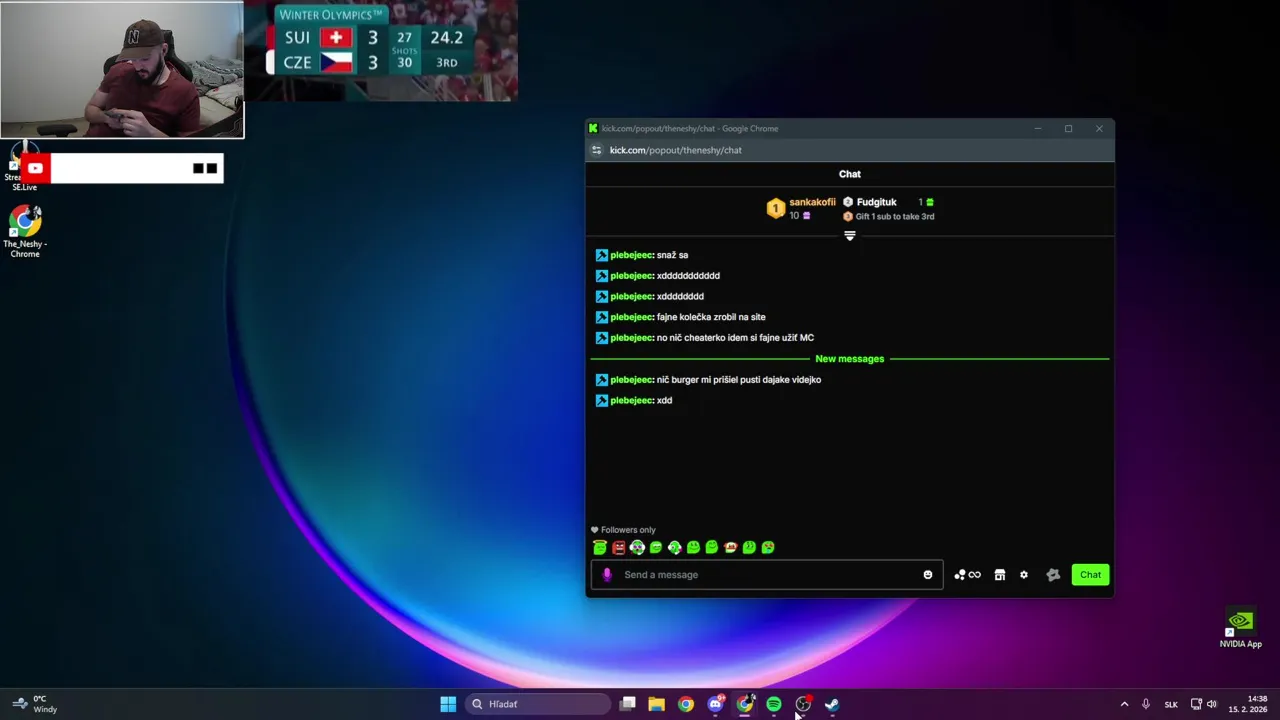Click leaderboard user Fudgituk
The width and height of the screenshot is (1280, 720).
click(876, 202)
